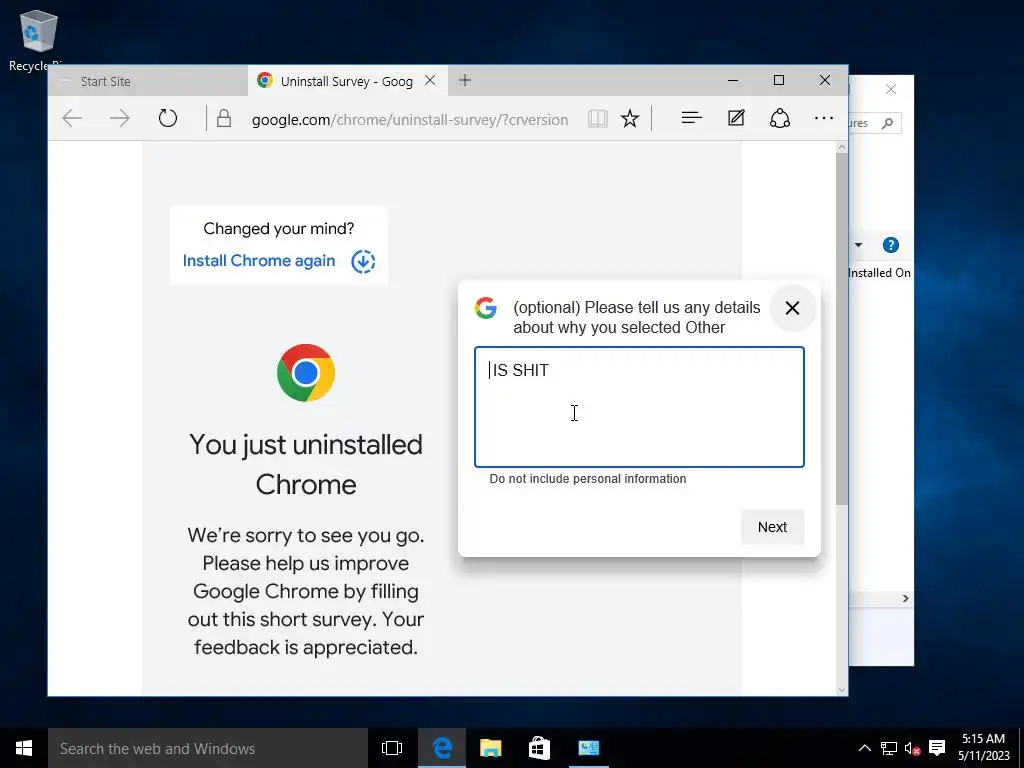
Task: Open the Windows Start menu
Action: pos(24,748)
